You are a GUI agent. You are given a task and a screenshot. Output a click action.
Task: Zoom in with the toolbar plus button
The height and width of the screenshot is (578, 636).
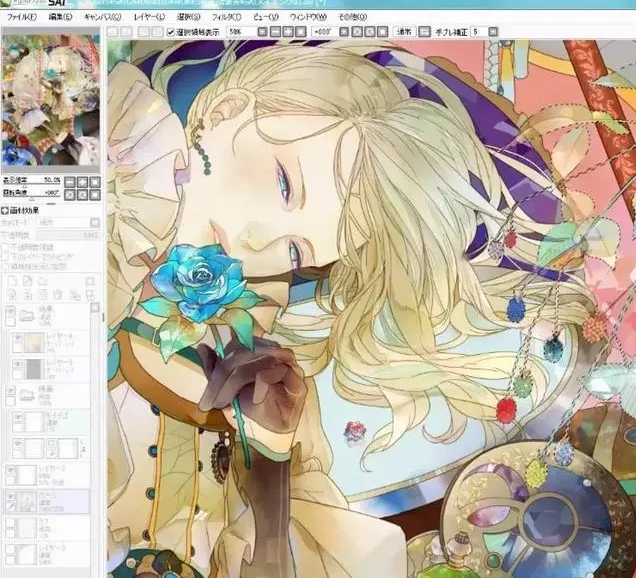click(x=288, y=32)
